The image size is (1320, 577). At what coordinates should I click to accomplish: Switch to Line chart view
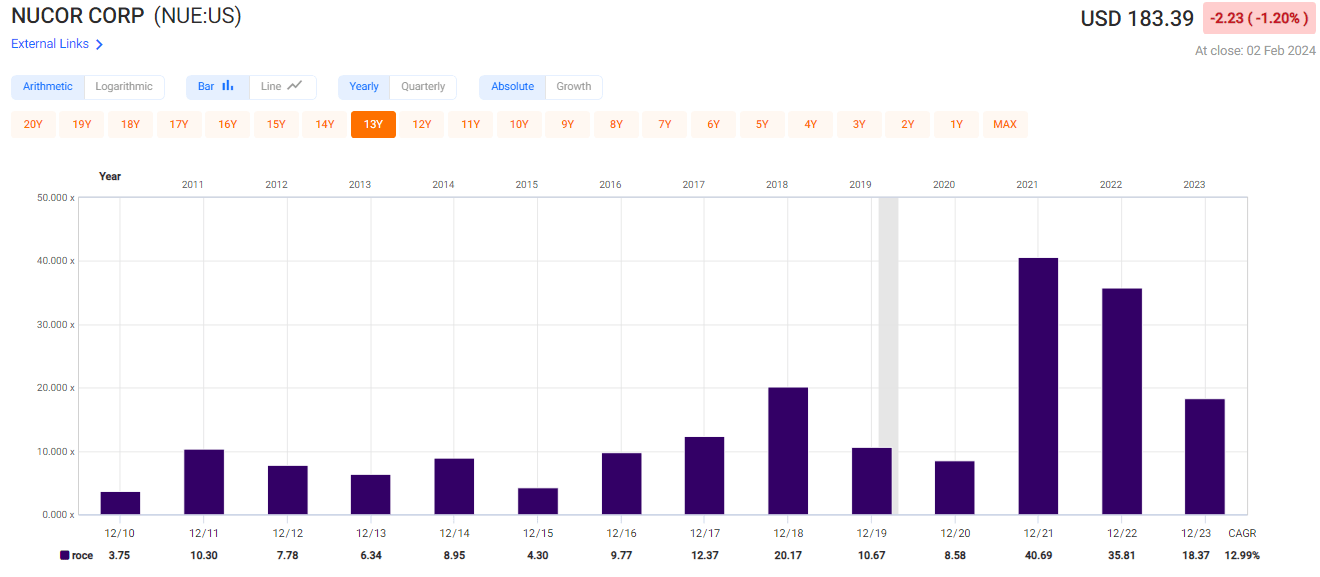click(x=282, y=87)
